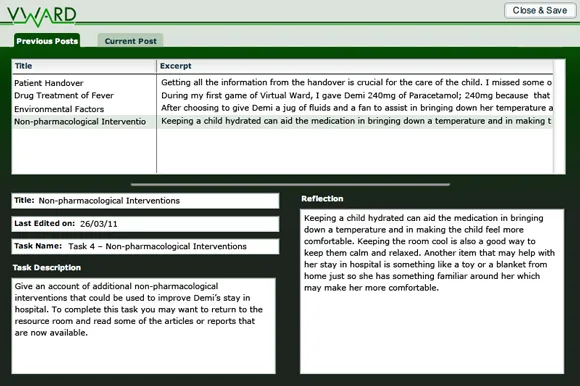The image size is (580, 386).
Task: Select the Patient Handover post
Action: click(x=49, y=83)
